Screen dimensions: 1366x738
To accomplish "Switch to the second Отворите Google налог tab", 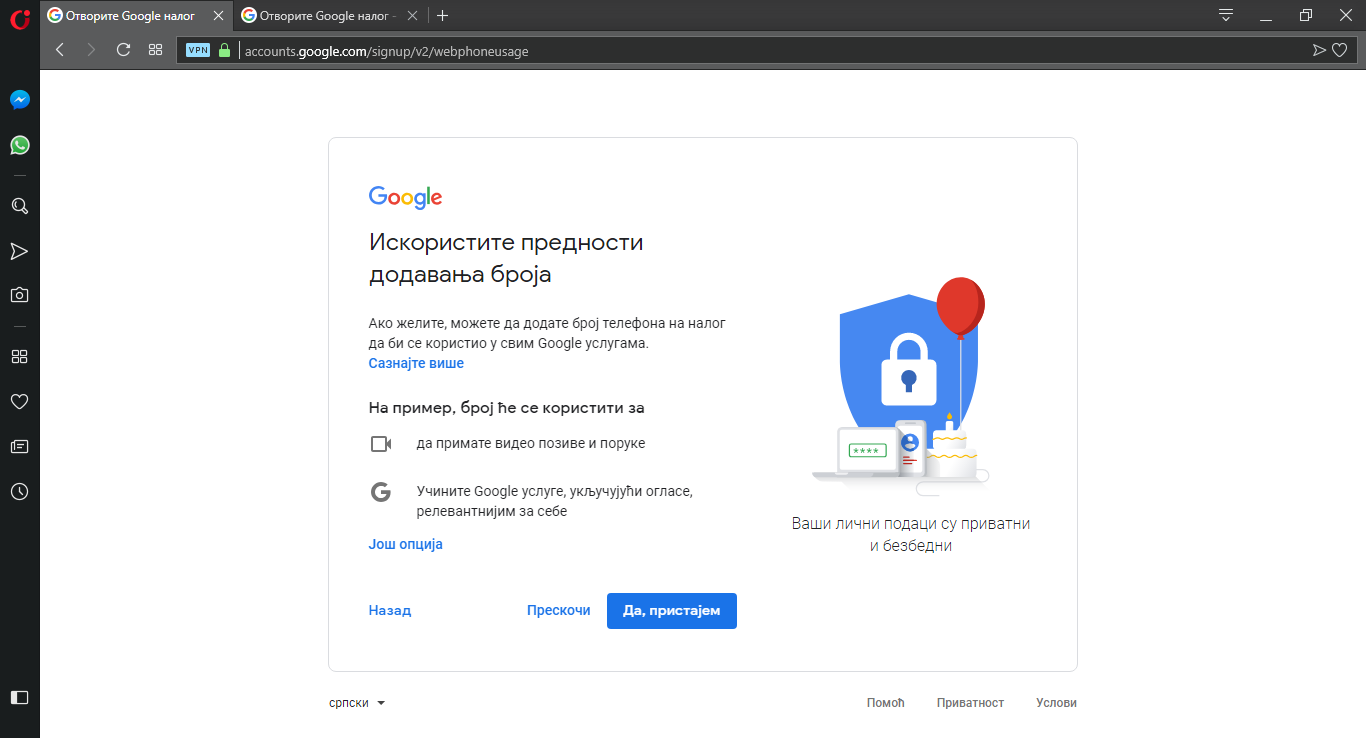I will 320,15.
